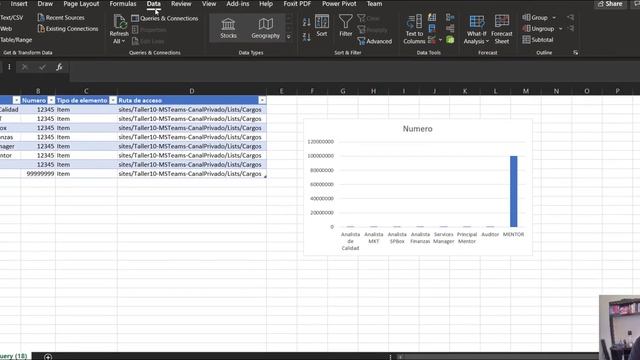The image size is (640, 360).
Task: Click Show Detail icon in Outline group
Action: point(571,18)
